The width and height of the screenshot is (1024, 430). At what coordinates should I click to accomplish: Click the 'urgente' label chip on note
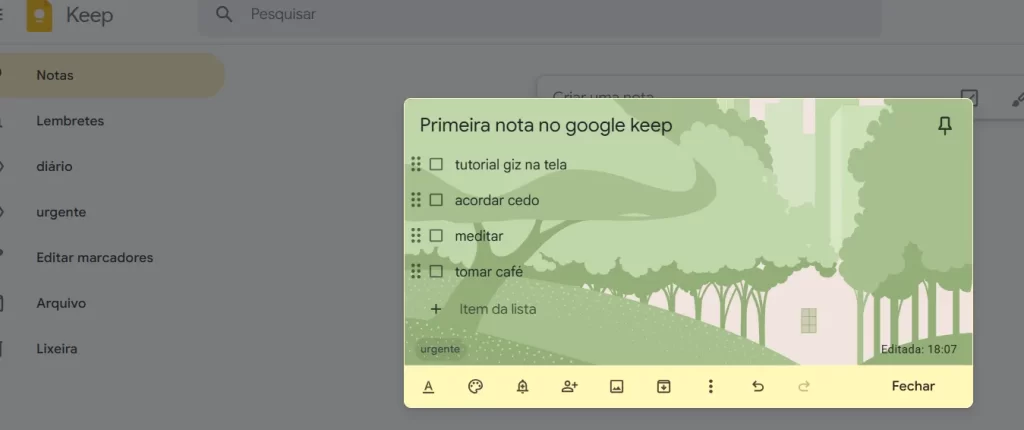(x=440, y=349)
